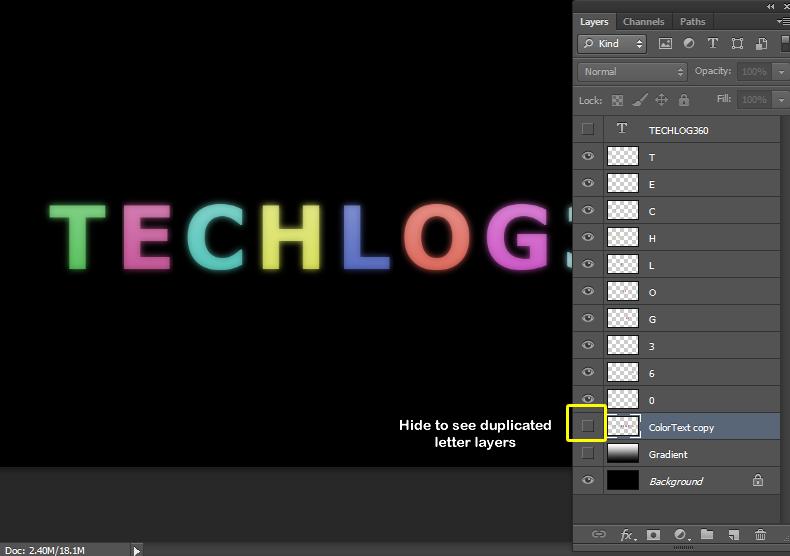Select the Gradient layer thumbnail
The width and height of the screenshot is (790, 556).
(623, 453)
